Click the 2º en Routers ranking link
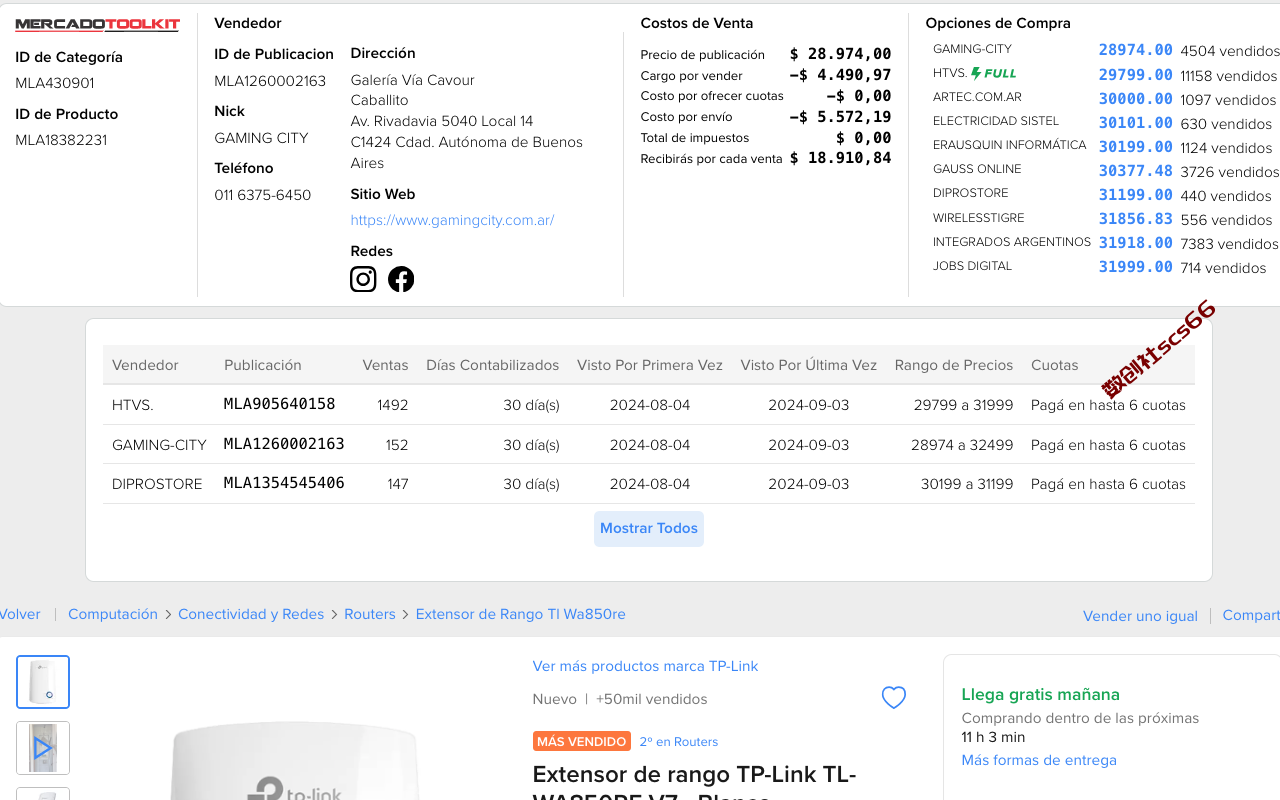Viewport: 1280px width, 800px height. [679, 742]
